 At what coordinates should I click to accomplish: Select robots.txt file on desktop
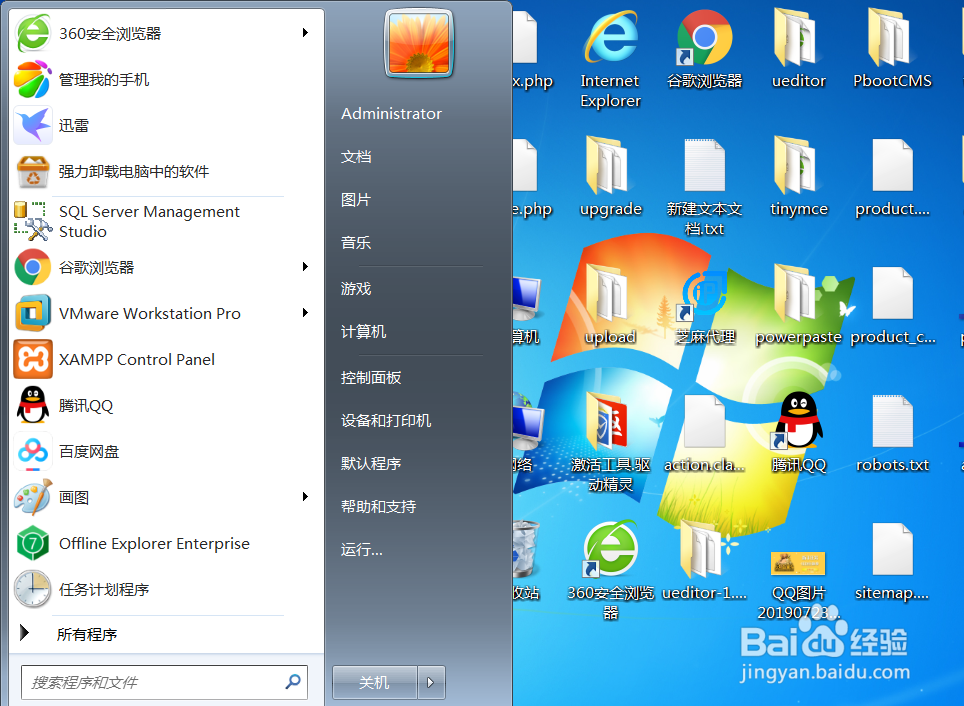tap(892, 434)
